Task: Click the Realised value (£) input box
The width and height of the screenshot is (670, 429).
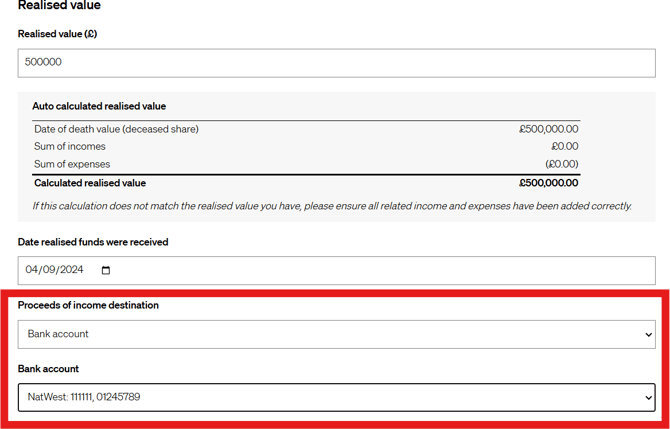Action: pos(336,62)
